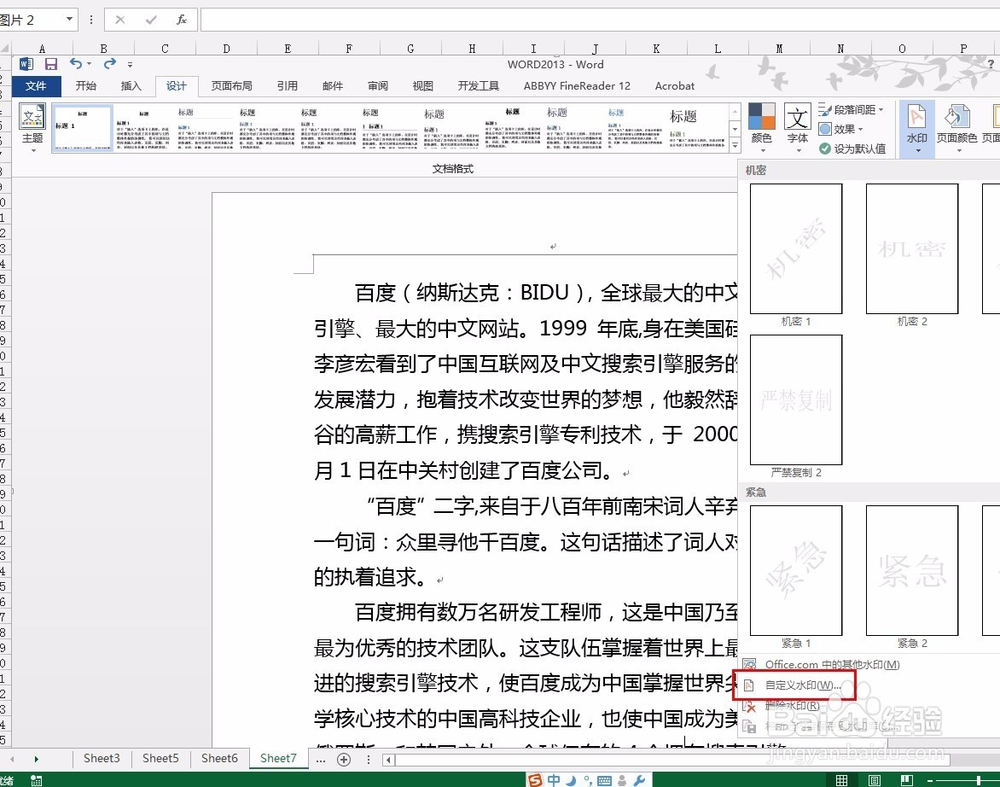Expand the document format gallery more arrow

click(x=735, y=146)
